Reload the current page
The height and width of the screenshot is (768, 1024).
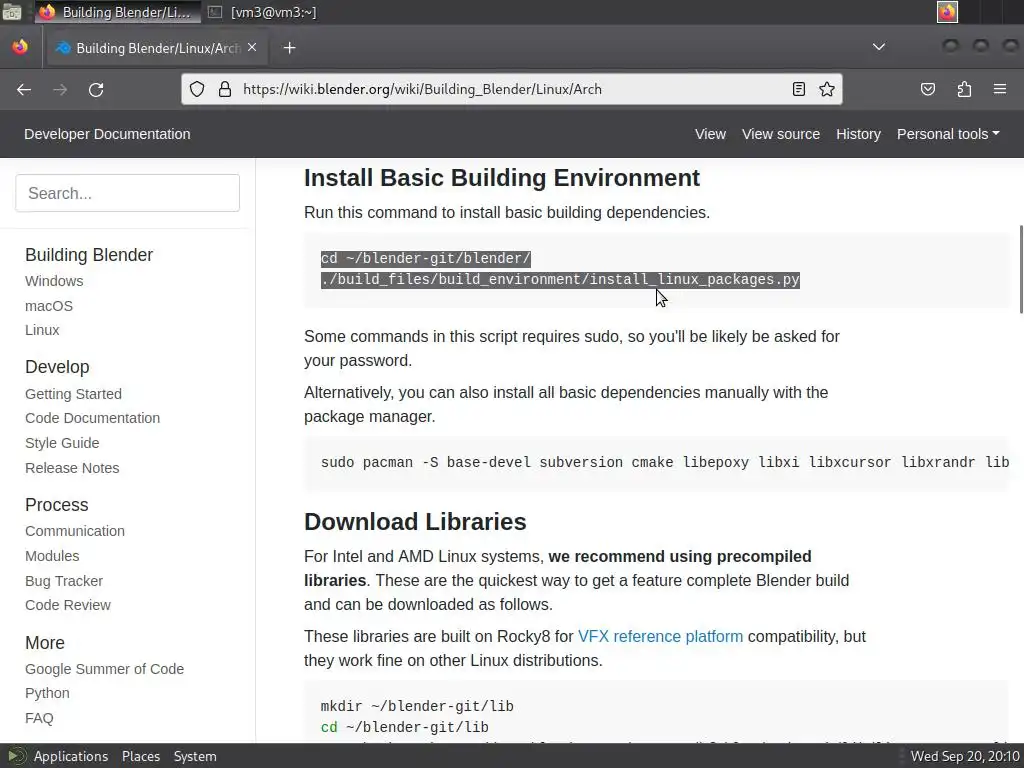point(96,89)
